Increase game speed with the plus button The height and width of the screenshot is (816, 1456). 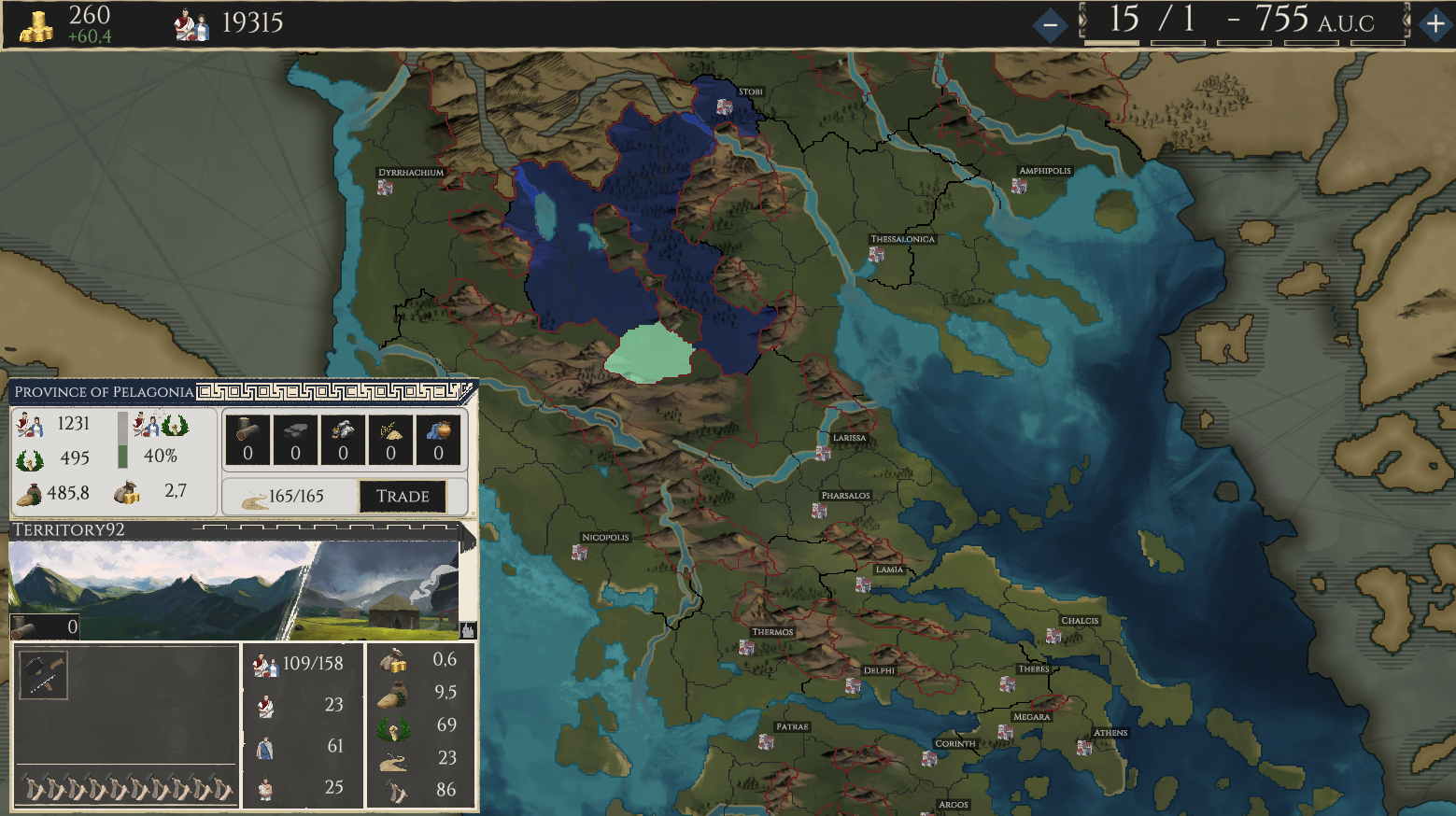pyautogui.click(x=1435, y=23)
